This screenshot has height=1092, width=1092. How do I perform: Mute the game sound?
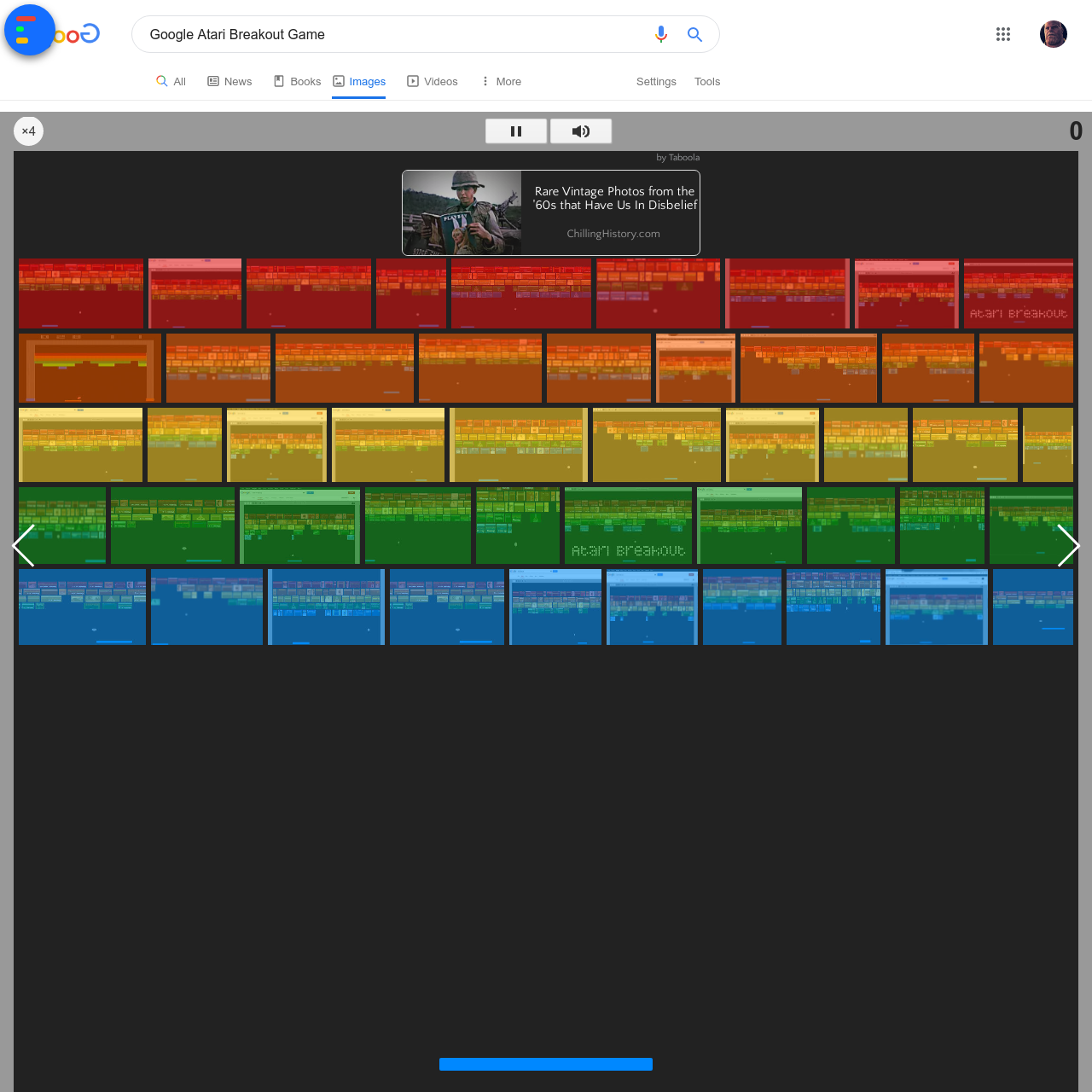[581, 131]
